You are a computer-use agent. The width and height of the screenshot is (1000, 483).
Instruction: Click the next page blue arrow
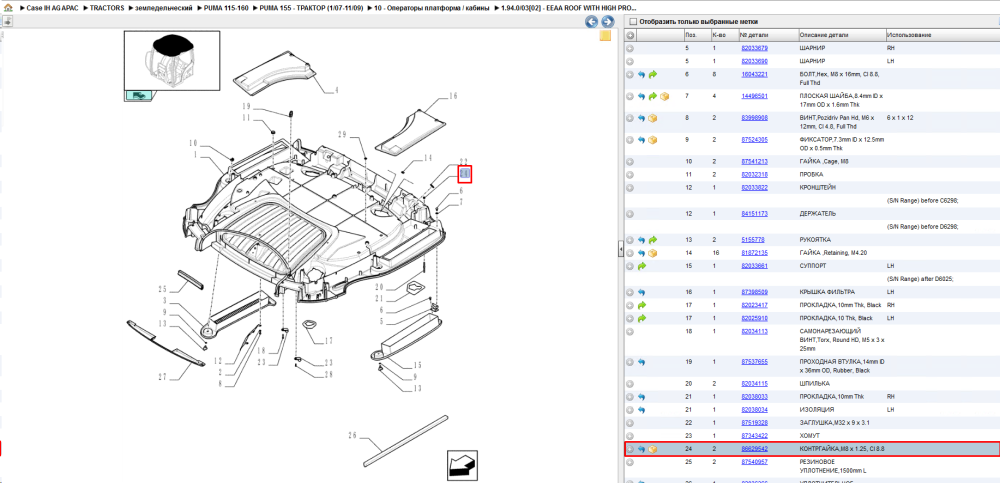pyautogui.click(x=608, y=22)
